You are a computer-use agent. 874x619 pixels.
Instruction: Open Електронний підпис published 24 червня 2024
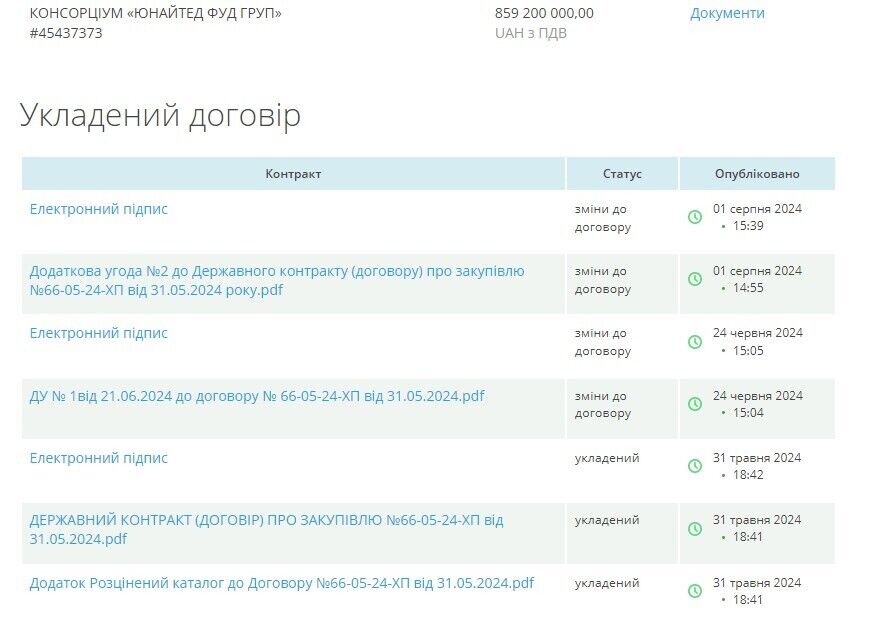pyautogui.click(x=99, y=333)
